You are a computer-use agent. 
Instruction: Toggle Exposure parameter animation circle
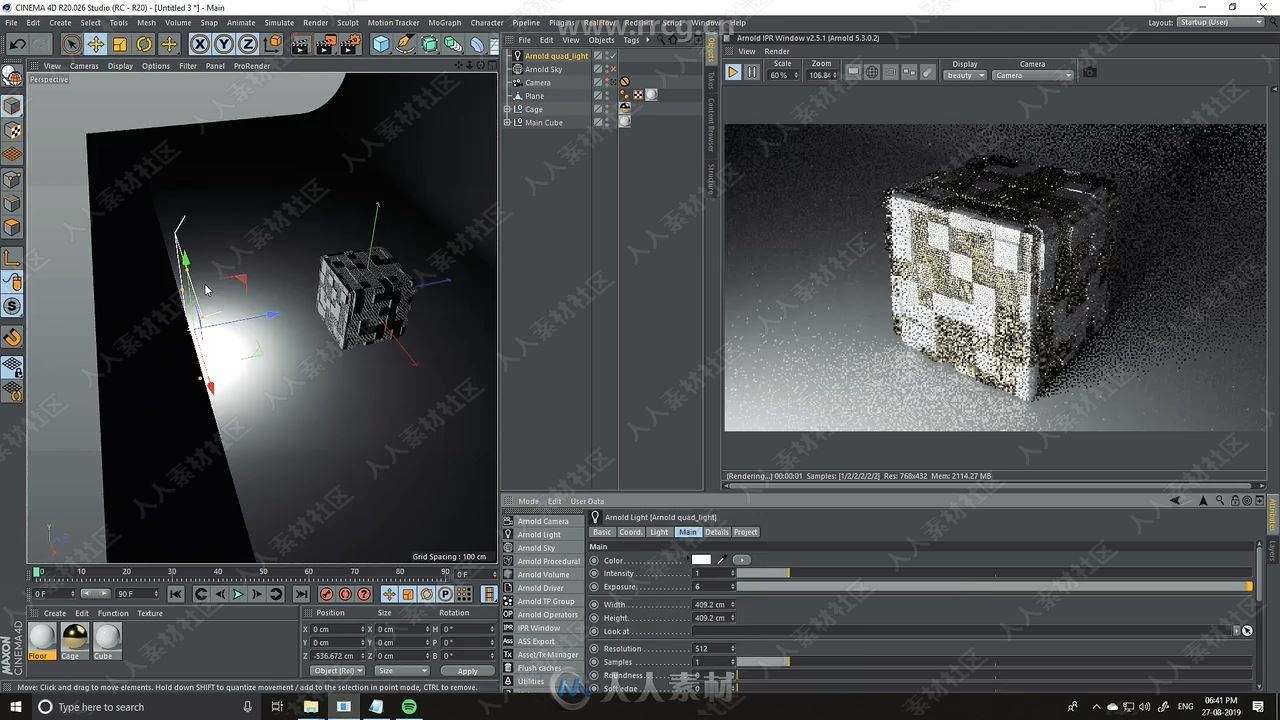tap(594, 587)
